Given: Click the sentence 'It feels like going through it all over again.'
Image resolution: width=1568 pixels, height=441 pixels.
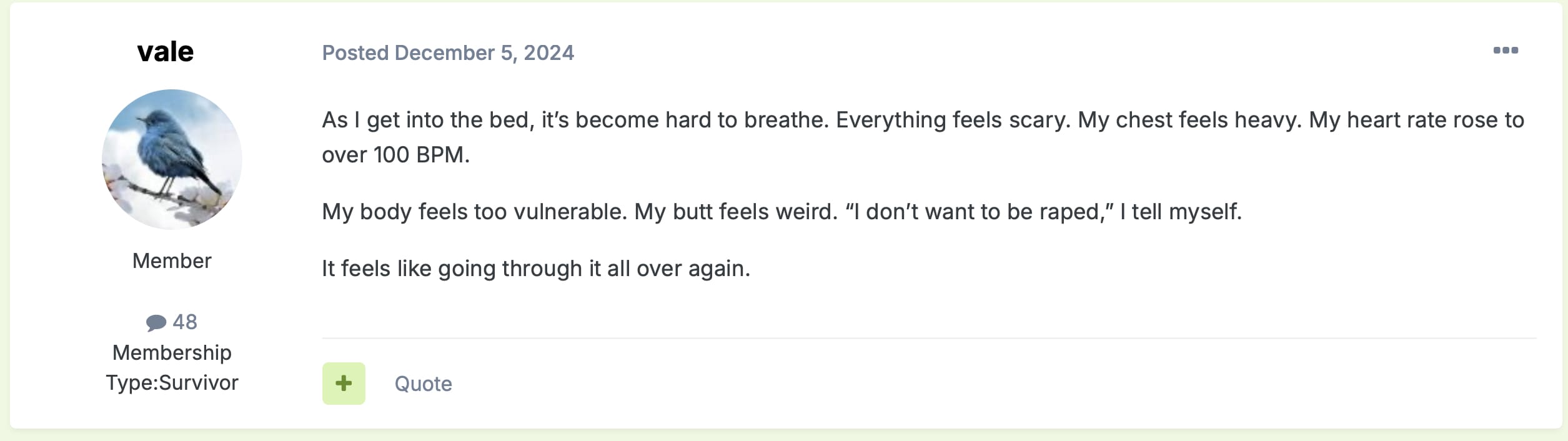Looking at the screenshot, I should pyautogui.click(x=535, y=269).
